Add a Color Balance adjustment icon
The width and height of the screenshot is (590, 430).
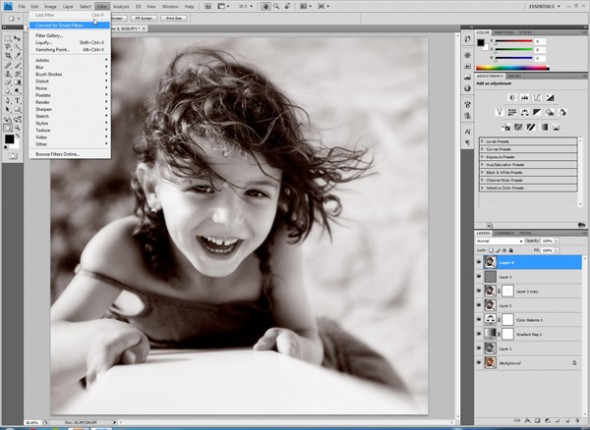pos(525,112)
